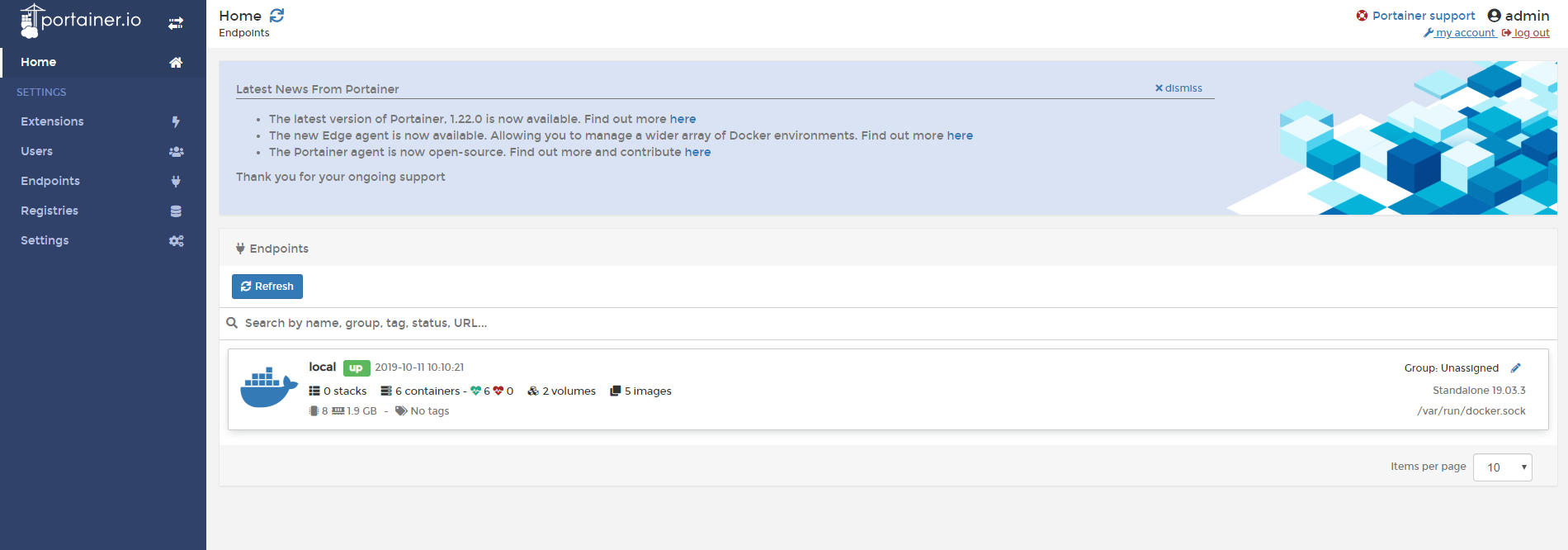
Task: Click the memory icon next to 1.9 GB
Action: pos(338,411)
